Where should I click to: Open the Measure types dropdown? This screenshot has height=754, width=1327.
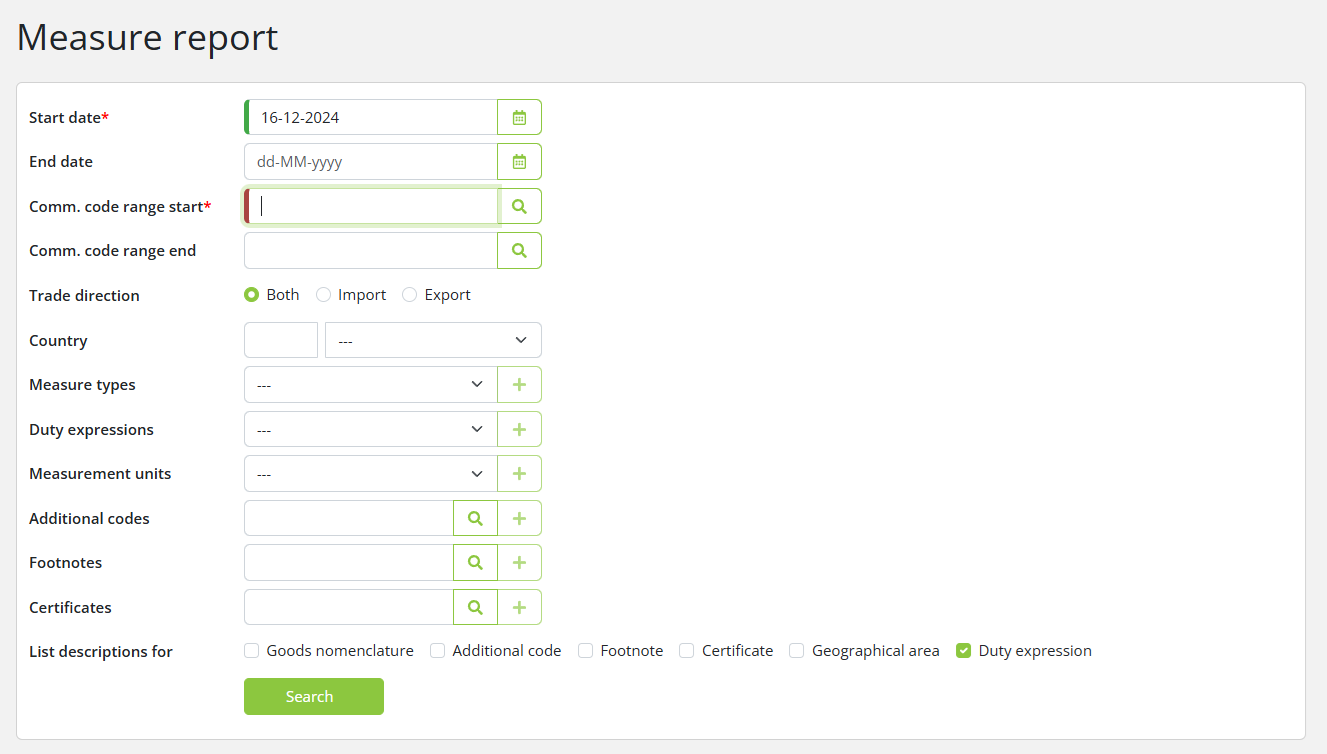[370, 385]
